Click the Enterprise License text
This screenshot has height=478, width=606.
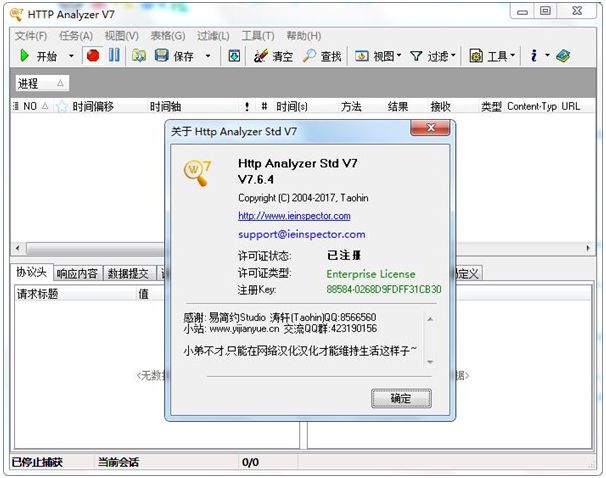(371, 274)
